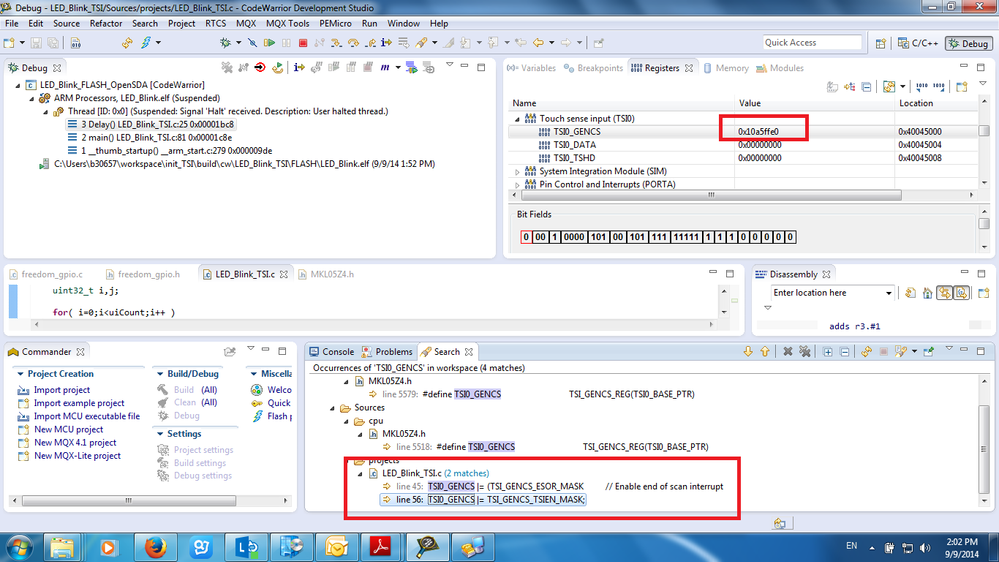Click New MQX-Lite project link
The height and width of the screenshot is (562, 999).
pyautogui.click(x=77, y=456)
